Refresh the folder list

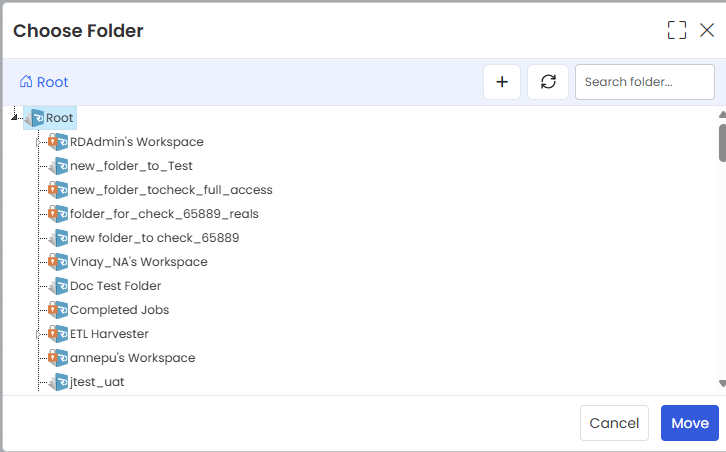(x=548, y=82)
